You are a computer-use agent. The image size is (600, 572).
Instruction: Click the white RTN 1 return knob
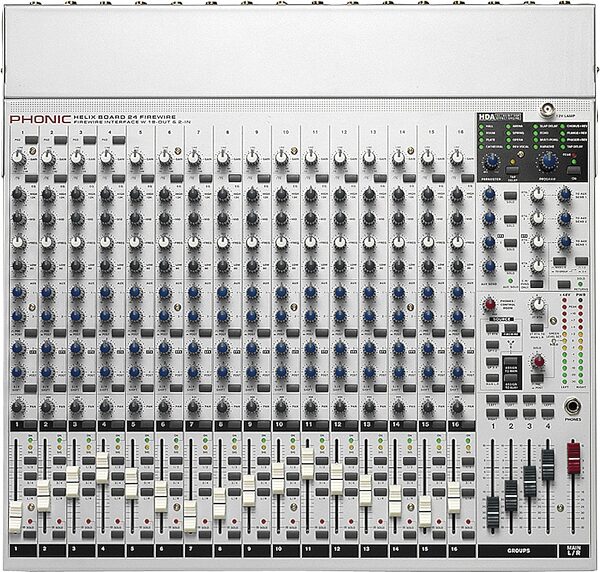[x=537, y=195]
